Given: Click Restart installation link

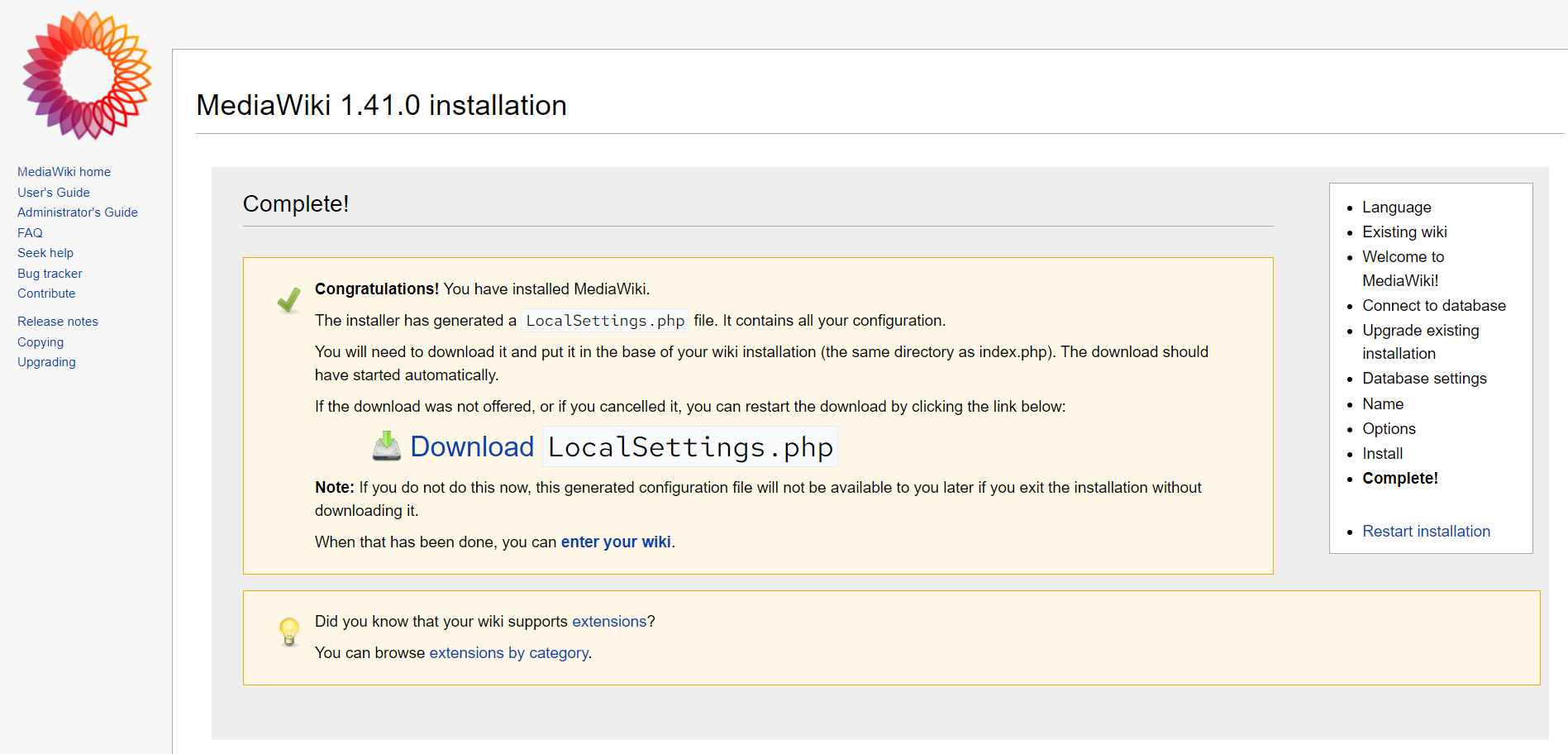Looking at the screenshot, I should (x=1426, y=532).
